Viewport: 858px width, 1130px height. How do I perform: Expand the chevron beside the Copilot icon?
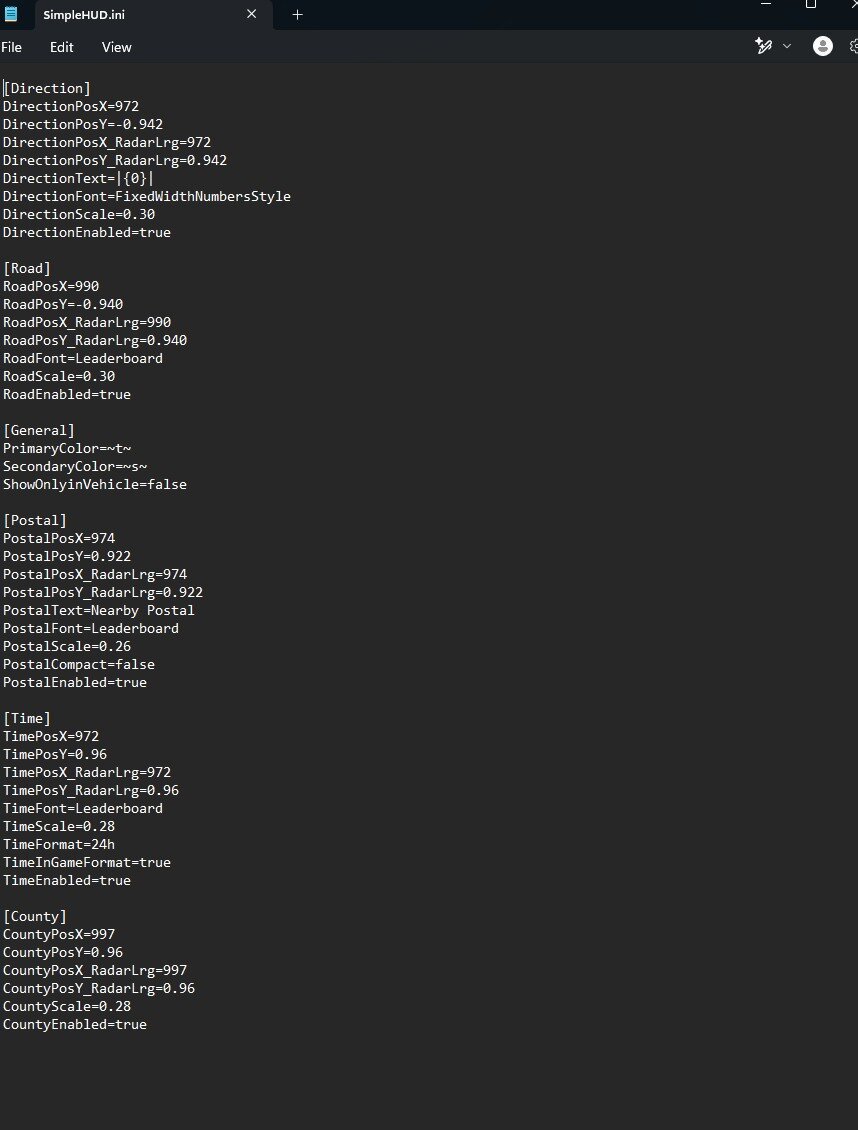(787, 46)
